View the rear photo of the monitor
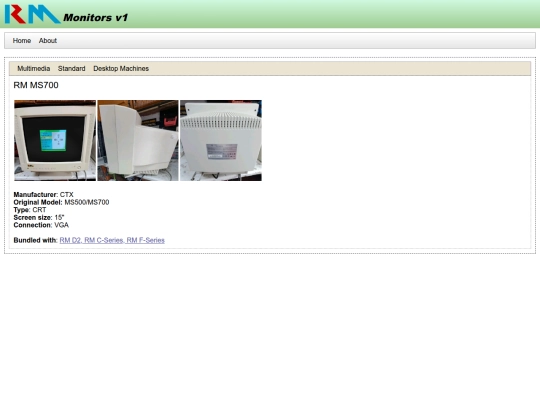Viewport: 540px width, 405px height. 221,141
